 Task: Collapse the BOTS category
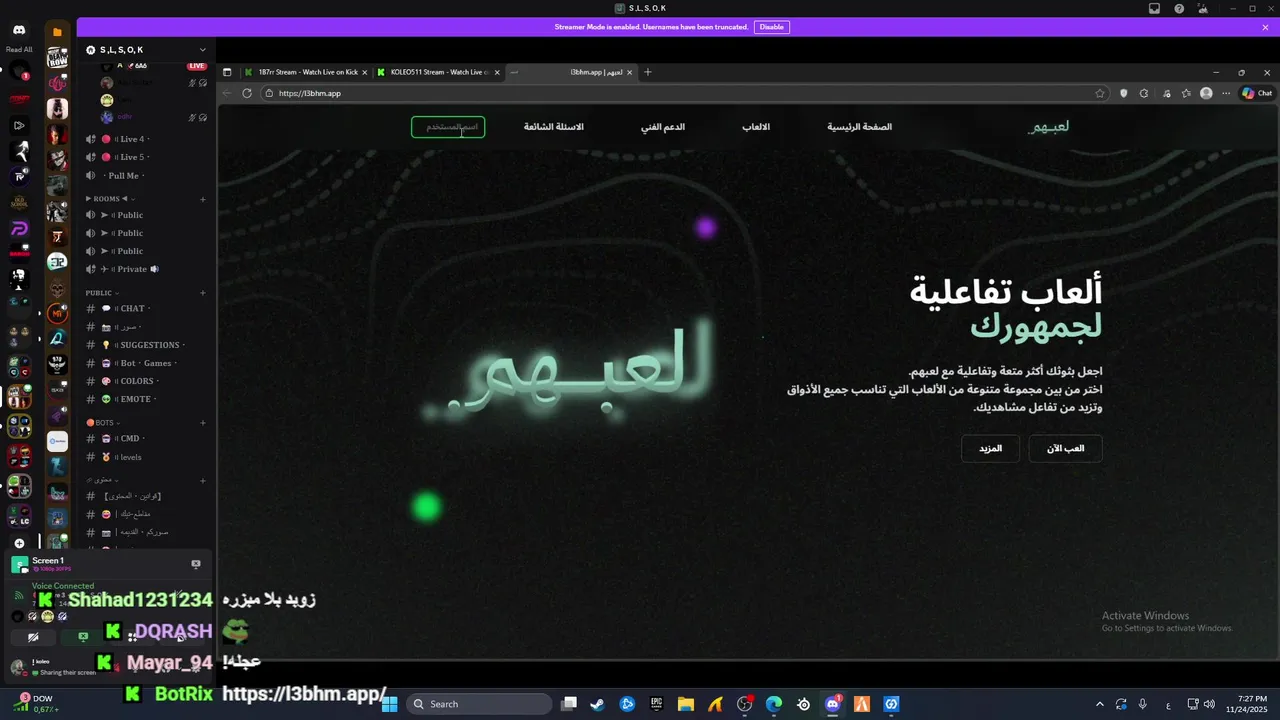[102, 422]
